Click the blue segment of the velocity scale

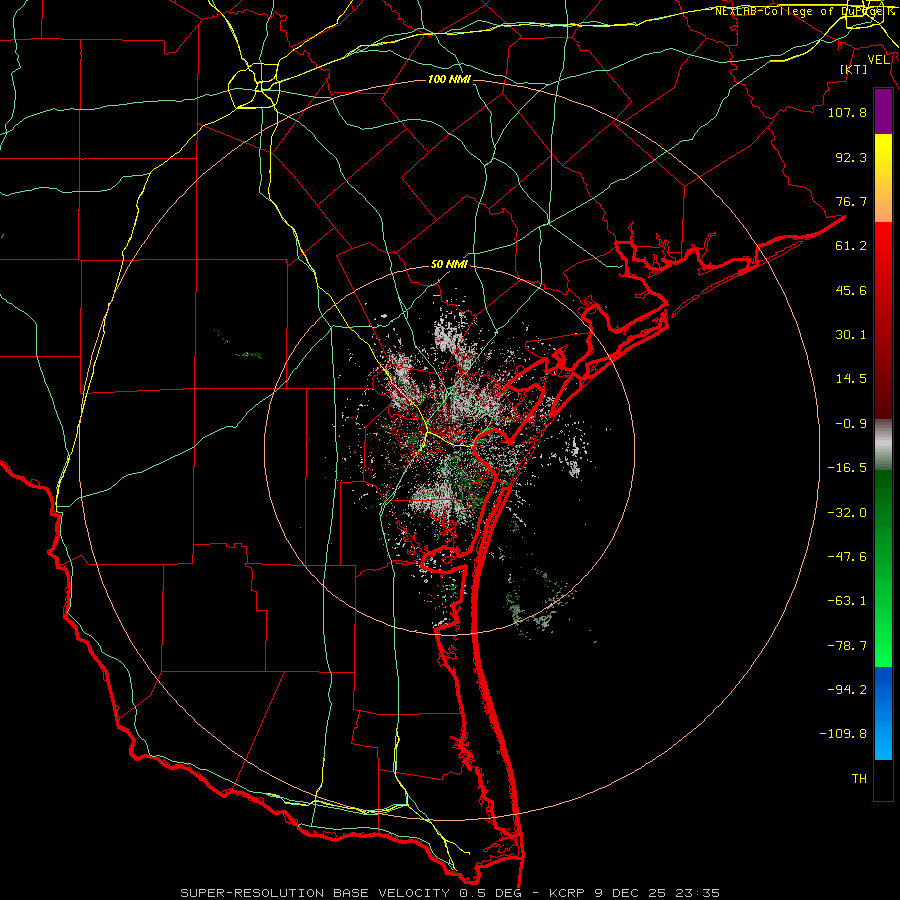(x=883, y=713)
